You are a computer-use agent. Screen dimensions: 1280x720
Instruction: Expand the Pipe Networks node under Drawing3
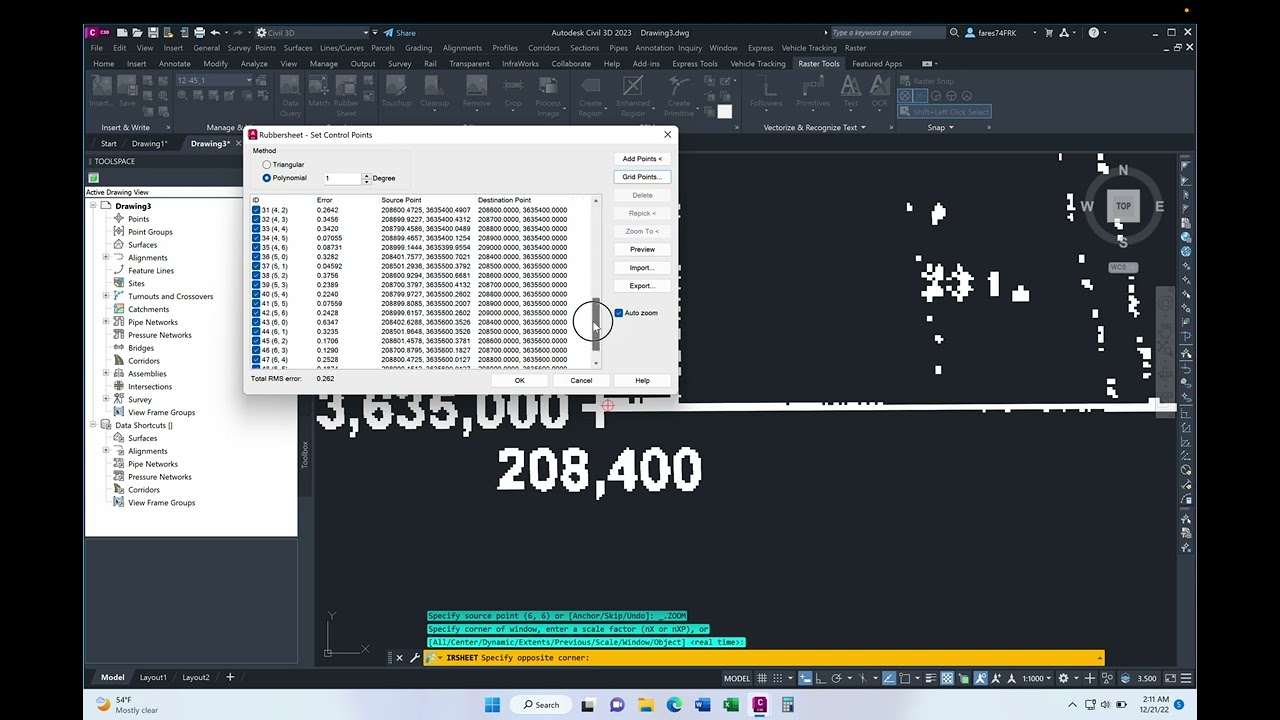click(106, 322)
